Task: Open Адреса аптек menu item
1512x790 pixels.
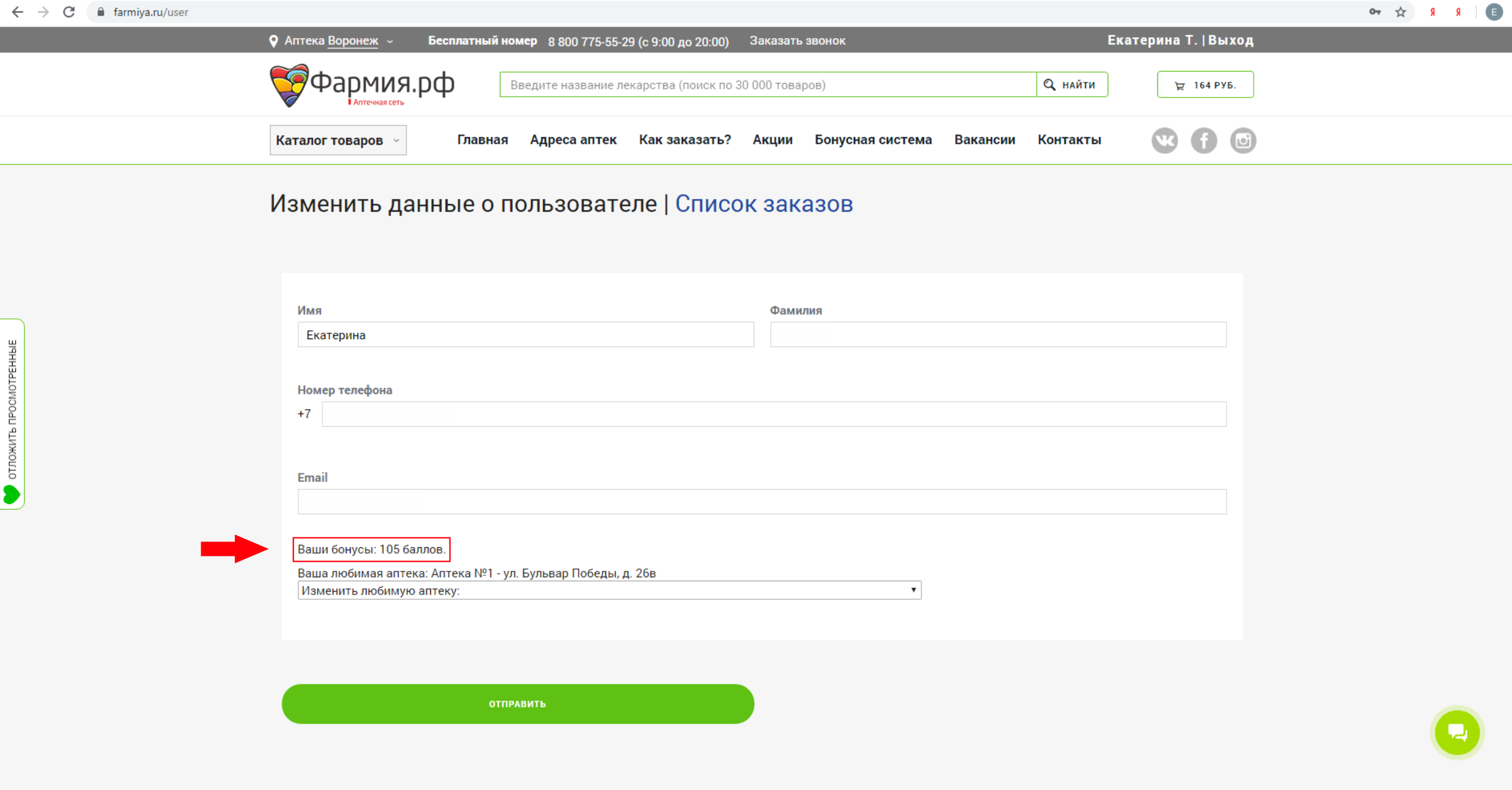Action: coord(573,140)
